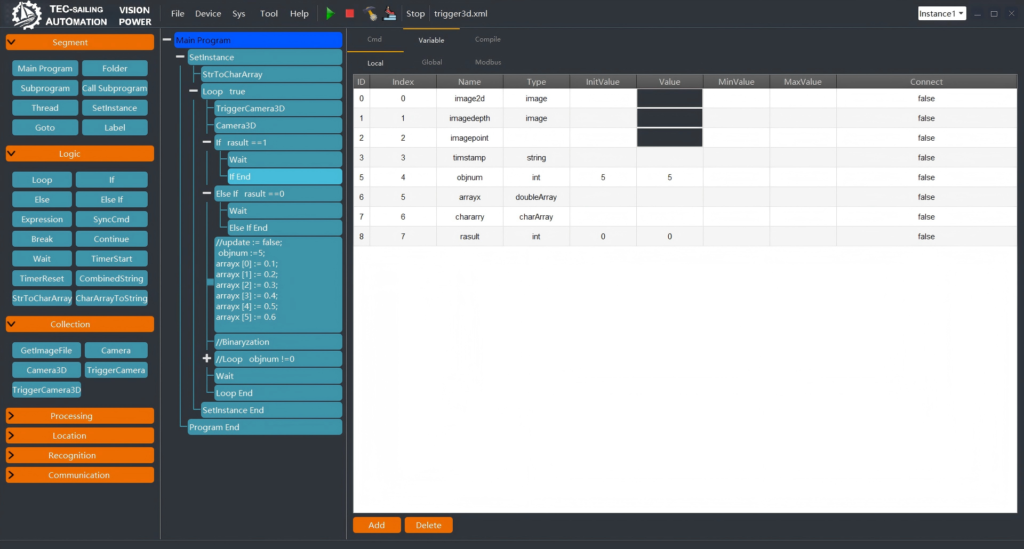Minimize the application window
Screen dimensions: 1024x549
(977, 14)
